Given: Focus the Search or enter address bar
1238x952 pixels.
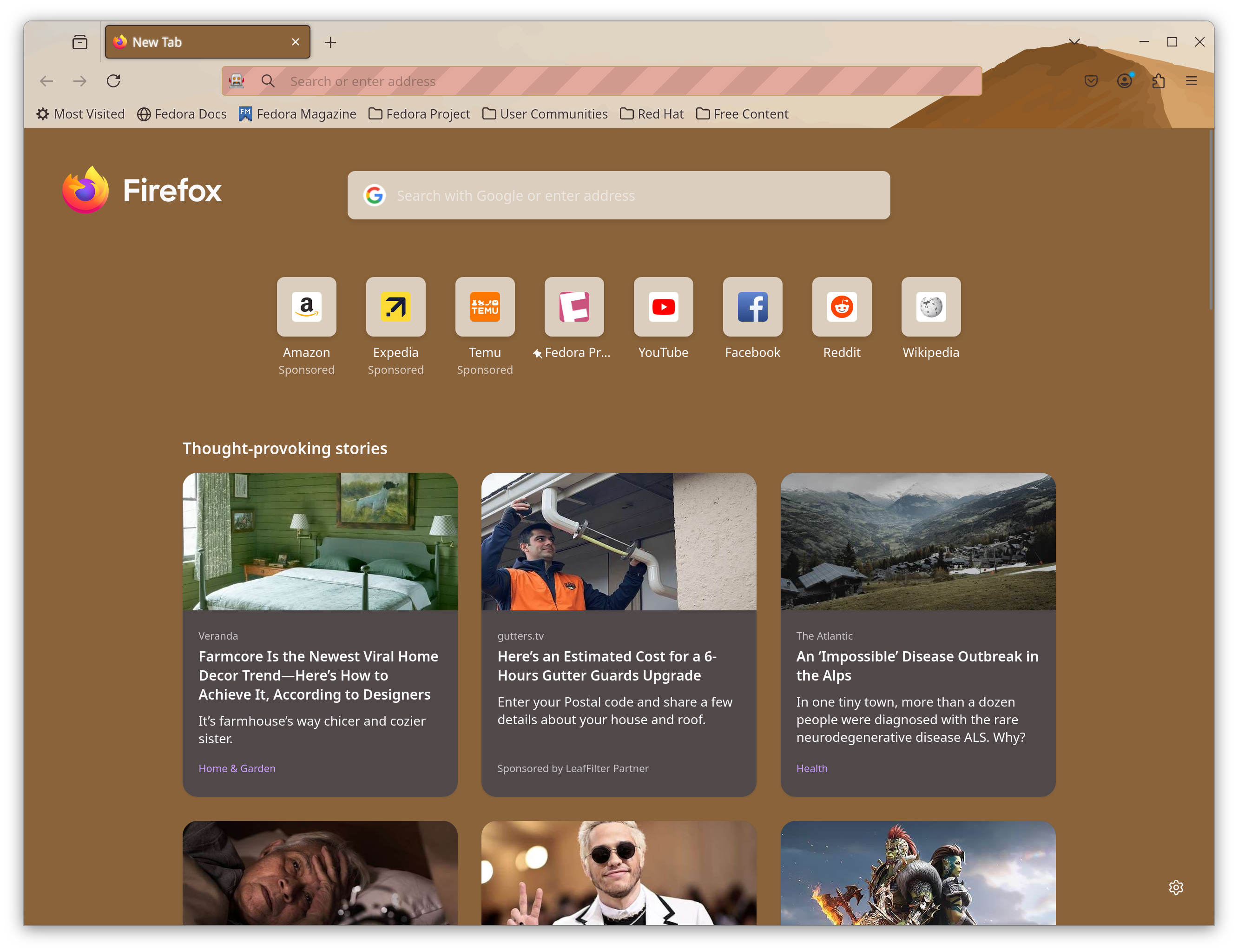Looking at the screenshot, I should click(602, 81).
